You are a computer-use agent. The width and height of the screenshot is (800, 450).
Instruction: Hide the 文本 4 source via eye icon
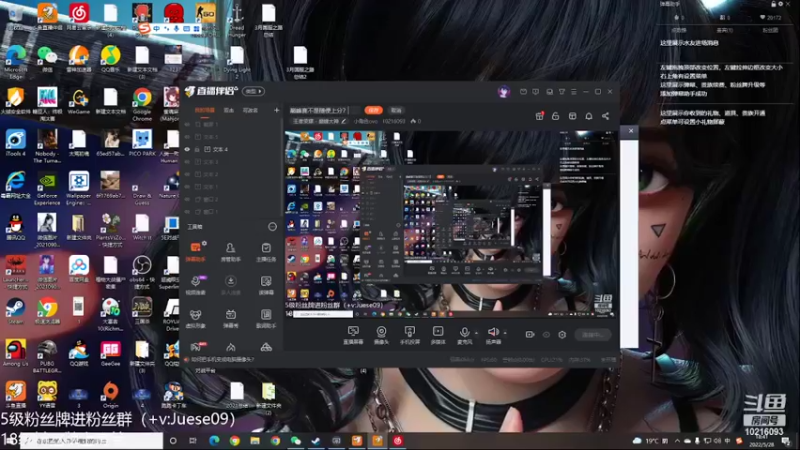187,149
